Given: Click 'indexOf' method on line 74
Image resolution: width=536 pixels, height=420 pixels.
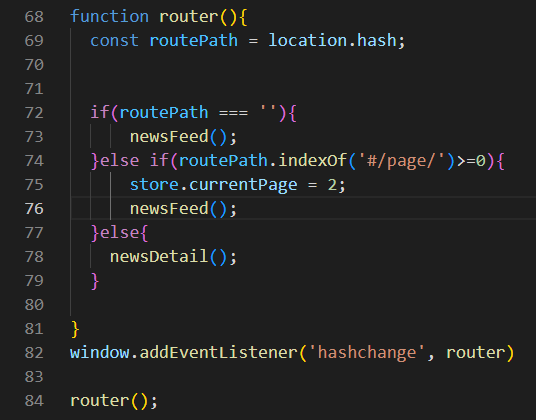Looking at the screenshot, I should pos(313,160).
